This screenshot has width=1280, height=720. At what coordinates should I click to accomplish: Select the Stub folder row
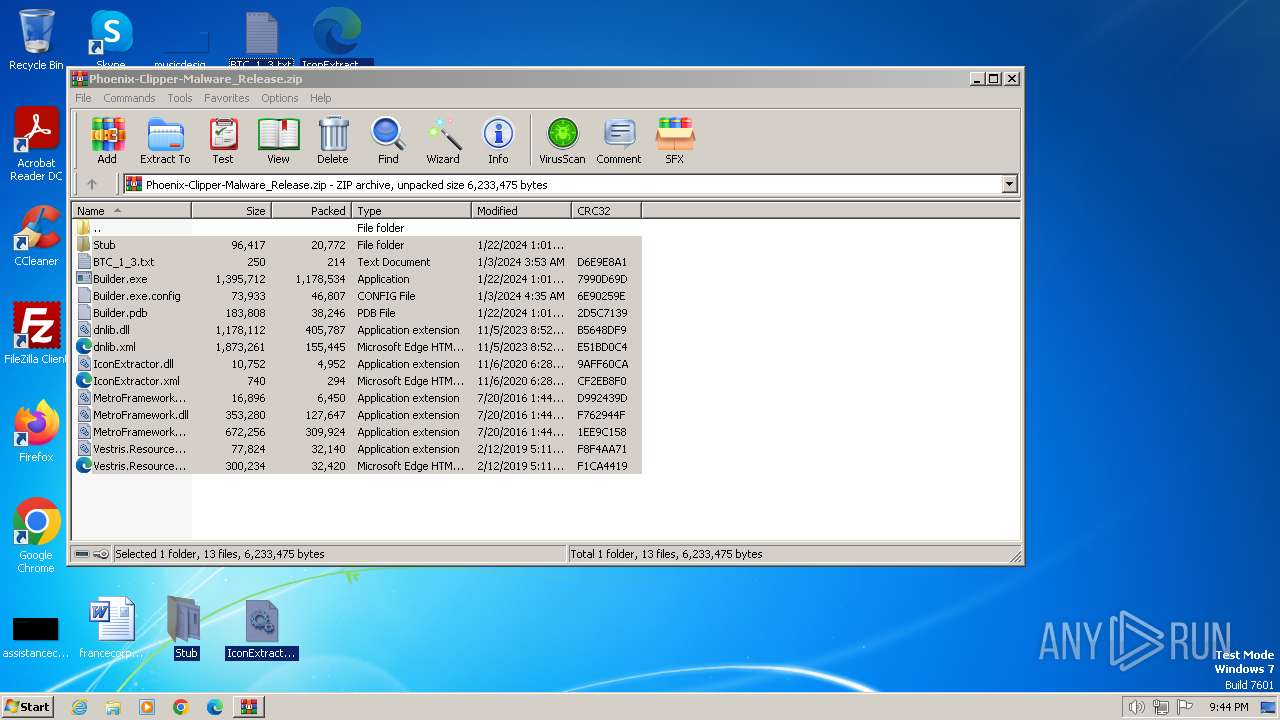(357, 245)
